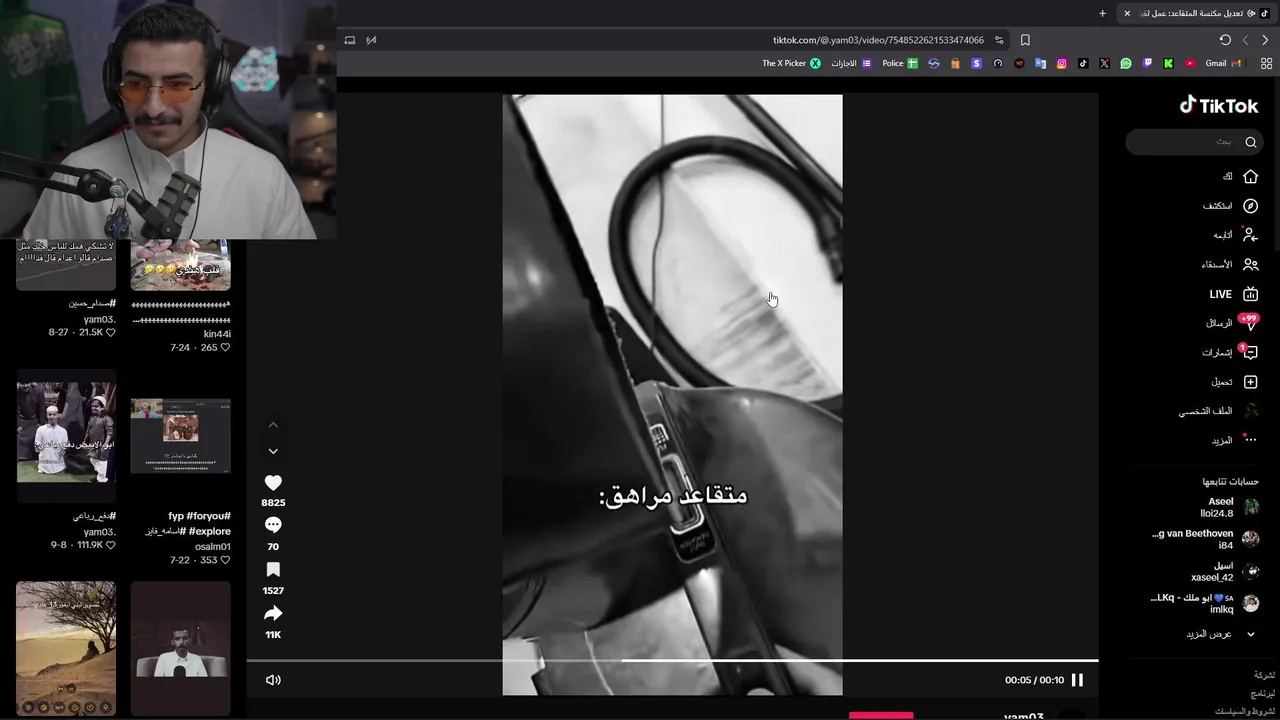Open the Kick bookmark icon
The image size is (1280, 720).
click(1168, 63)
